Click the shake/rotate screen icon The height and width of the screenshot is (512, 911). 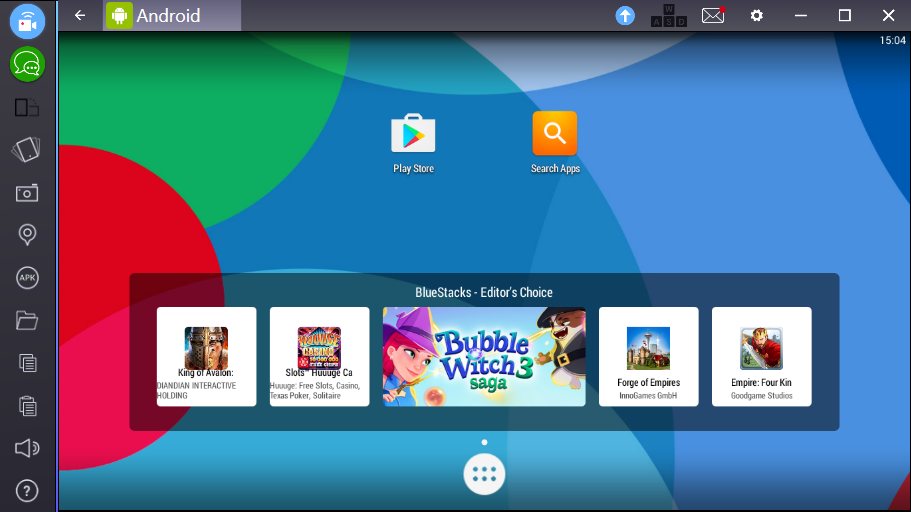coord(27,150)
